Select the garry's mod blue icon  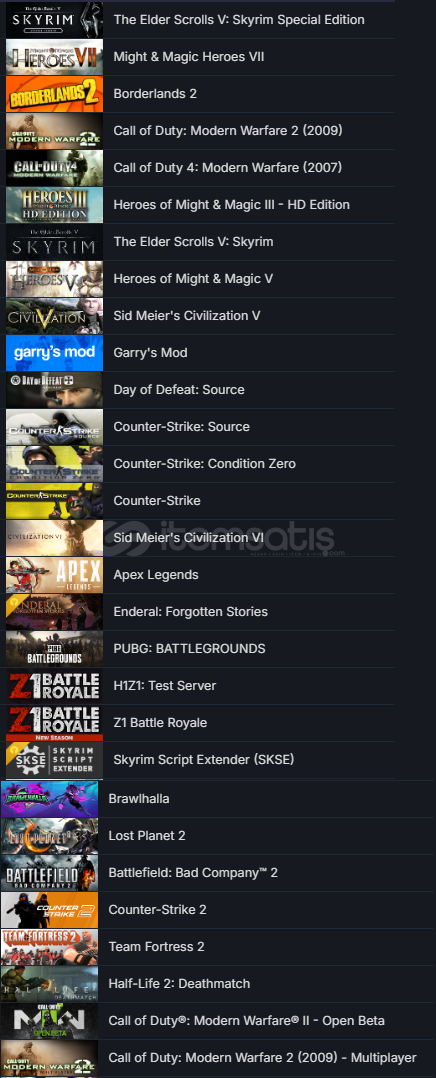click(x=54, y=353)
